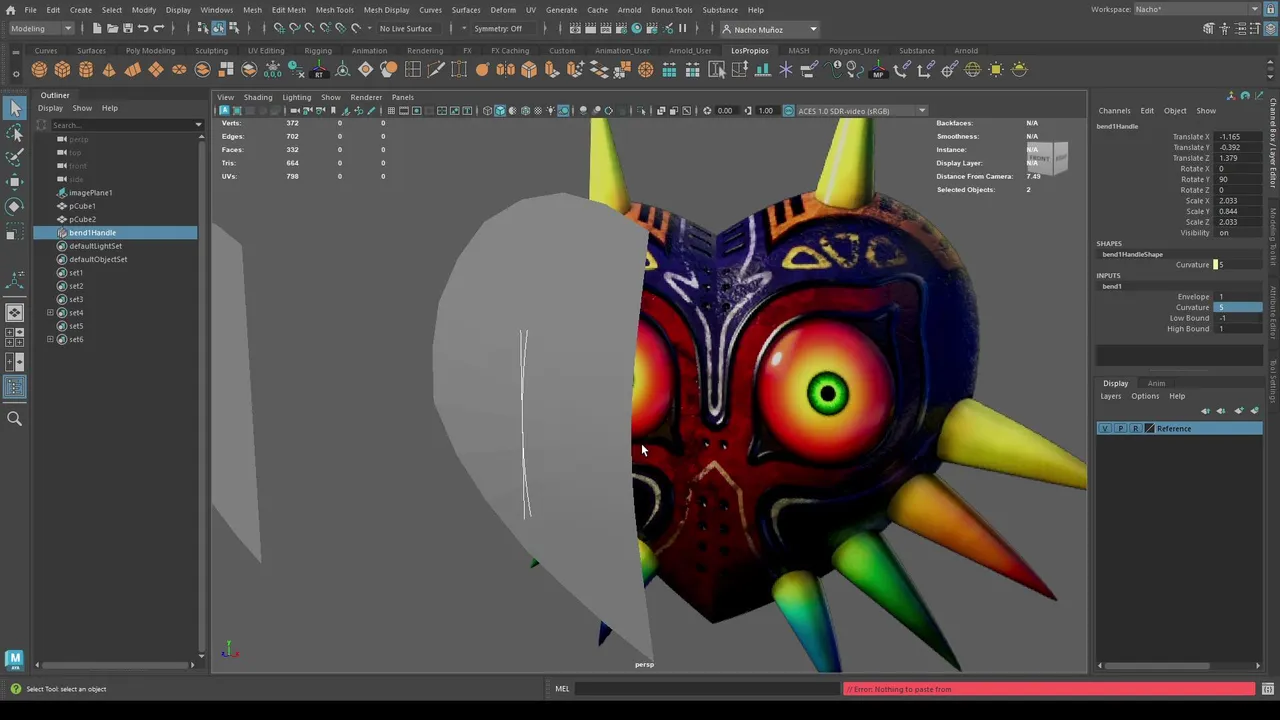The image size is (1280, 720).
Task: Toggle smooth shade all in viewport toolbar
Action: click(500, 111)
